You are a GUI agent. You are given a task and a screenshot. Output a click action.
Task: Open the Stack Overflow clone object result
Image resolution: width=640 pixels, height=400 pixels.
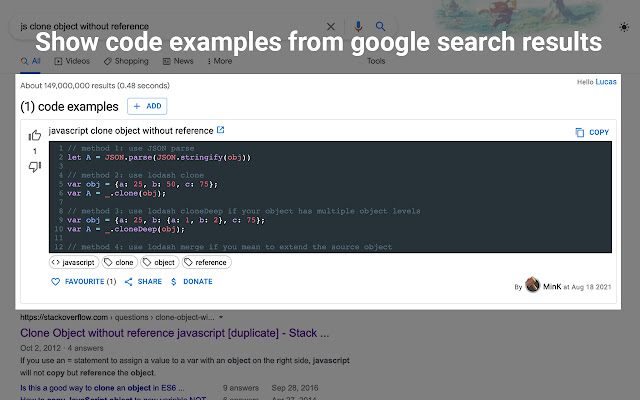pos(174,333)
